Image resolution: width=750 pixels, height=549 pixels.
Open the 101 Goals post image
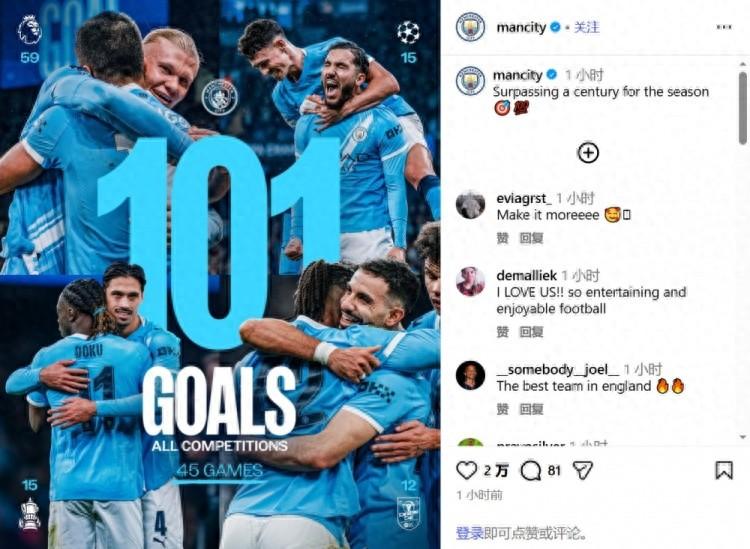pyautogui.click(x=220, y=274)
